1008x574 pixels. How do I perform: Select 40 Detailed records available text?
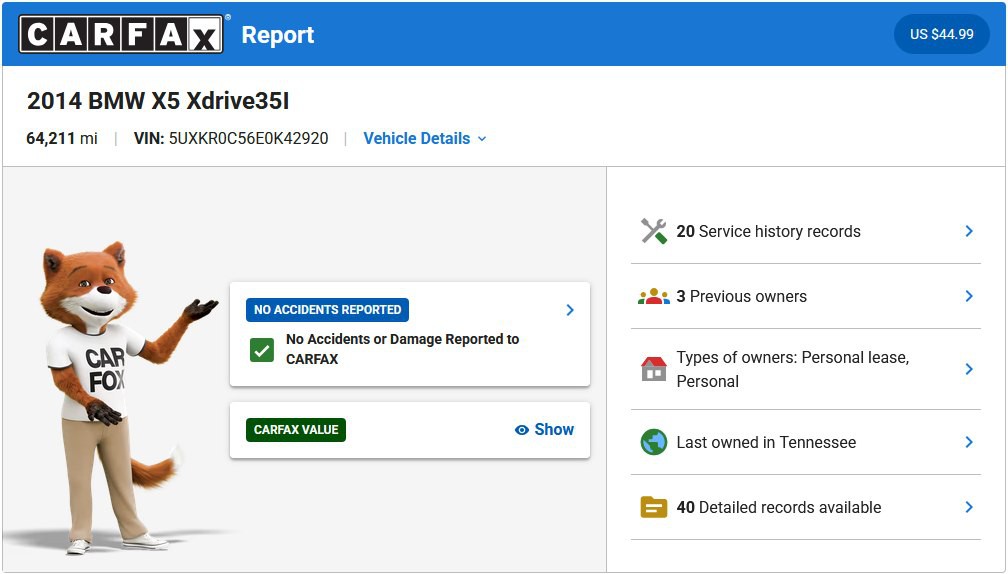778,507
